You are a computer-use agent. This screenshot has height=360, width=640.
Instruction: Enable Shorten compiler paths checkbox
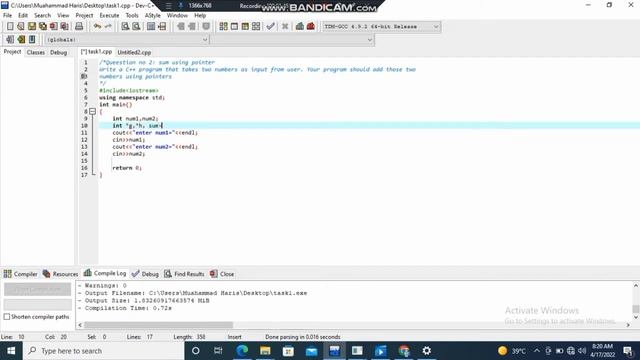(7, 317)
